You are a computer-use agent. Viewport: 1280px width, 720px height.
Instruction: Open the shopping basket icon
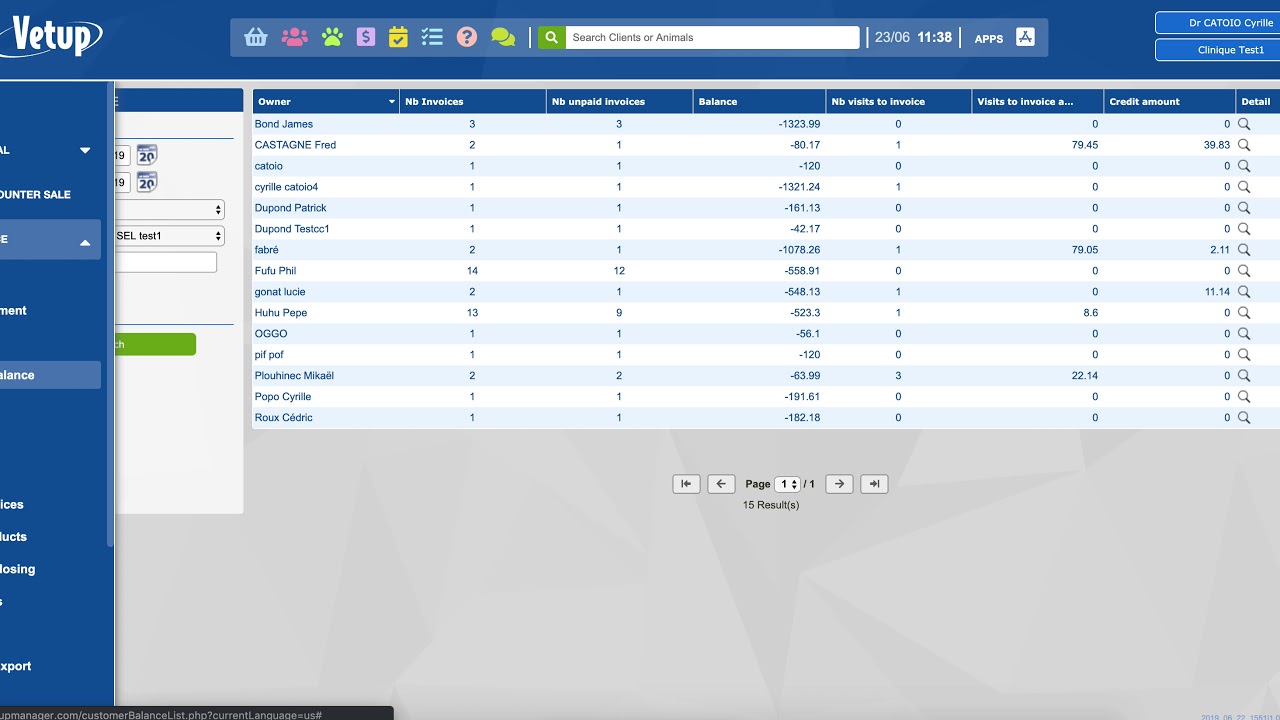pos(256,37)
